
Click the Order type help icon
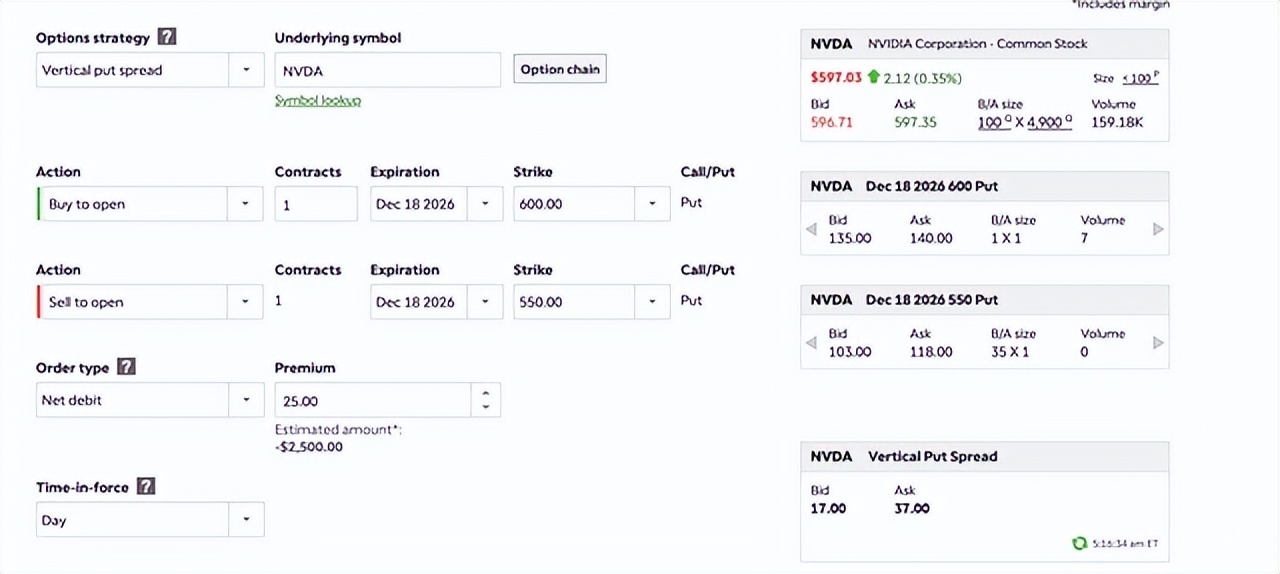[x=125, y=366]
